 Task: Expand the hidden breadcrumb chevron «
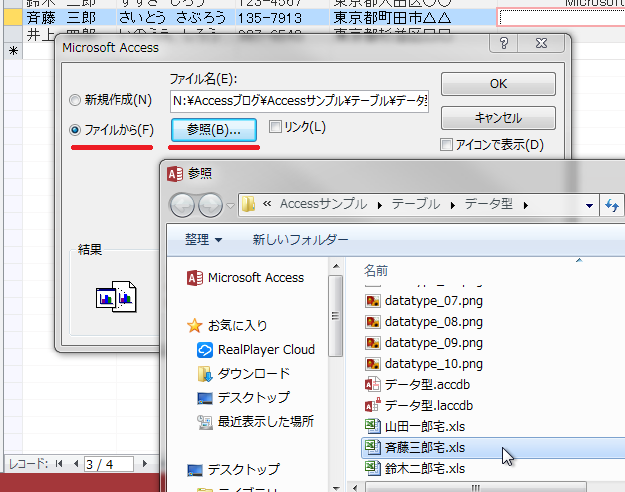click(267, 204)
